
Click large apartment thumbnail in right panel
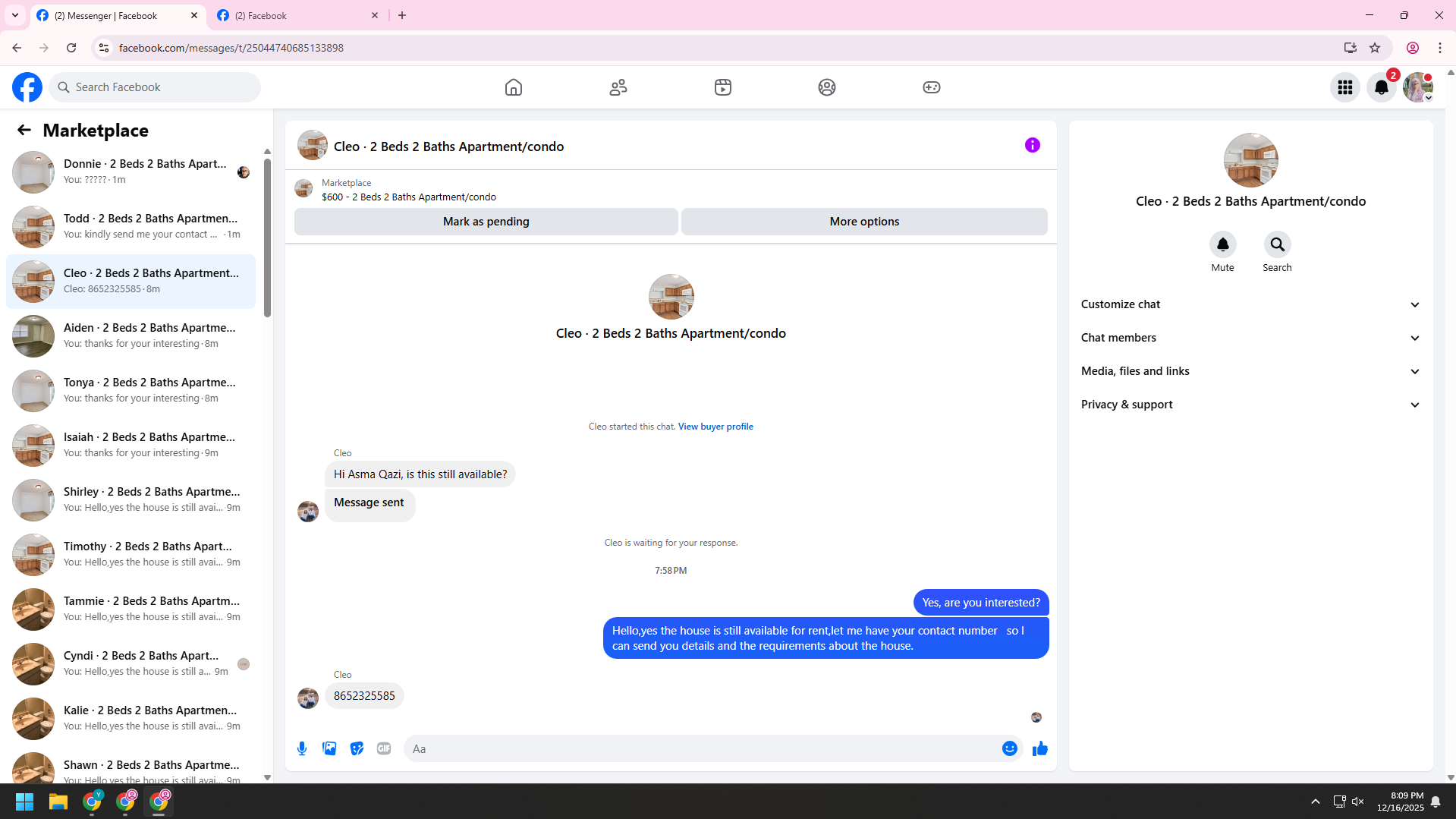1250,160
